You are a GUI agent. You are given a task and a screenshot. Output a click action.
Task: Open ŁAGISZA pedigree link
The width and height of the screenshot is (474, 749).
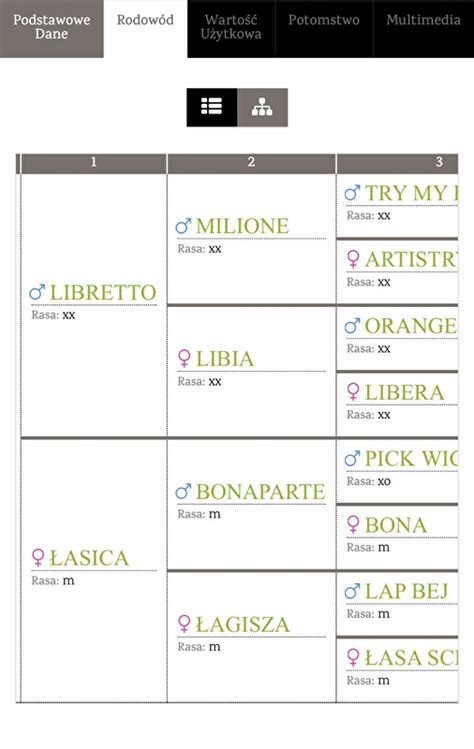[243, 624]
